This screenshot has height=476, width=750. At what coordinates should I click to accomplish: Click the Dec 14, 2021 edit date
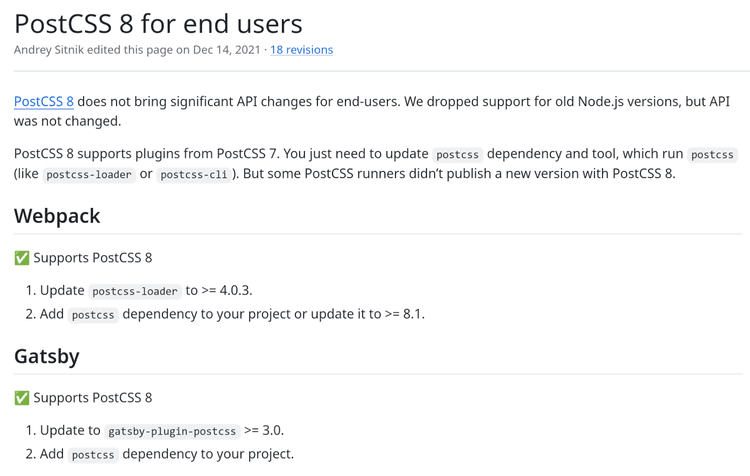pyautogui.click(x=225, y=49)
